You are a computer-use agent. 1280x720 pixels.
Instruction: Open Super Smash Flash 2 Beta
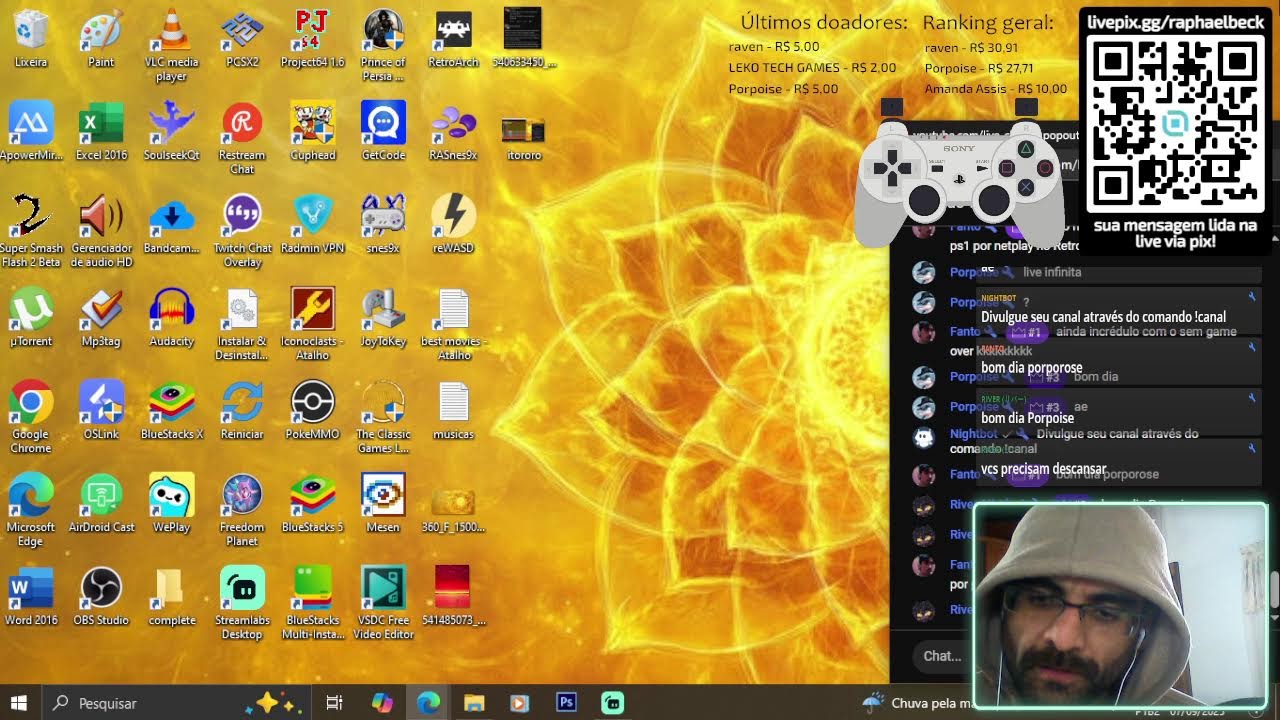31,232
